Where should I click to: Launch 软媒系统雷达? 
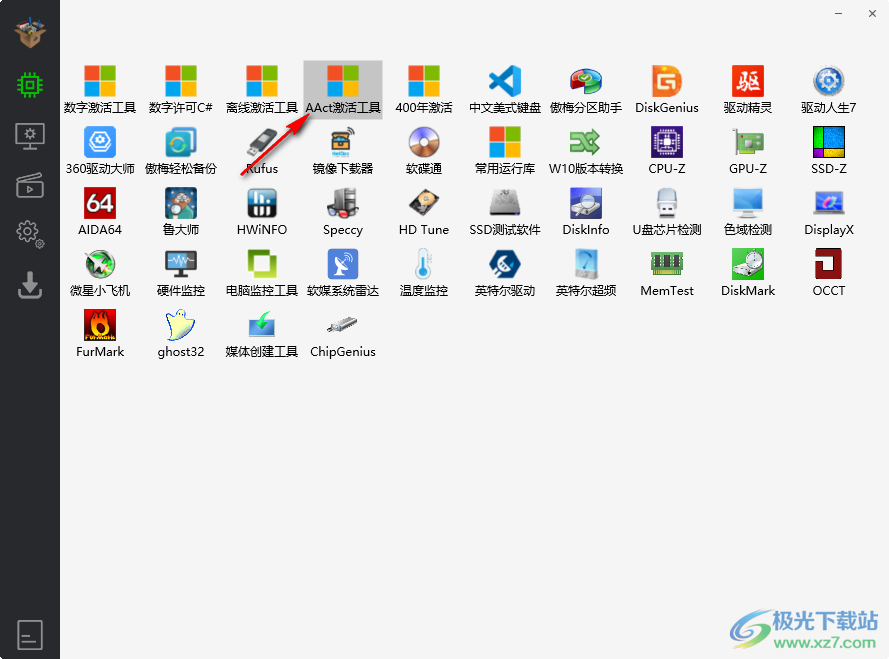tap(343, 272)
